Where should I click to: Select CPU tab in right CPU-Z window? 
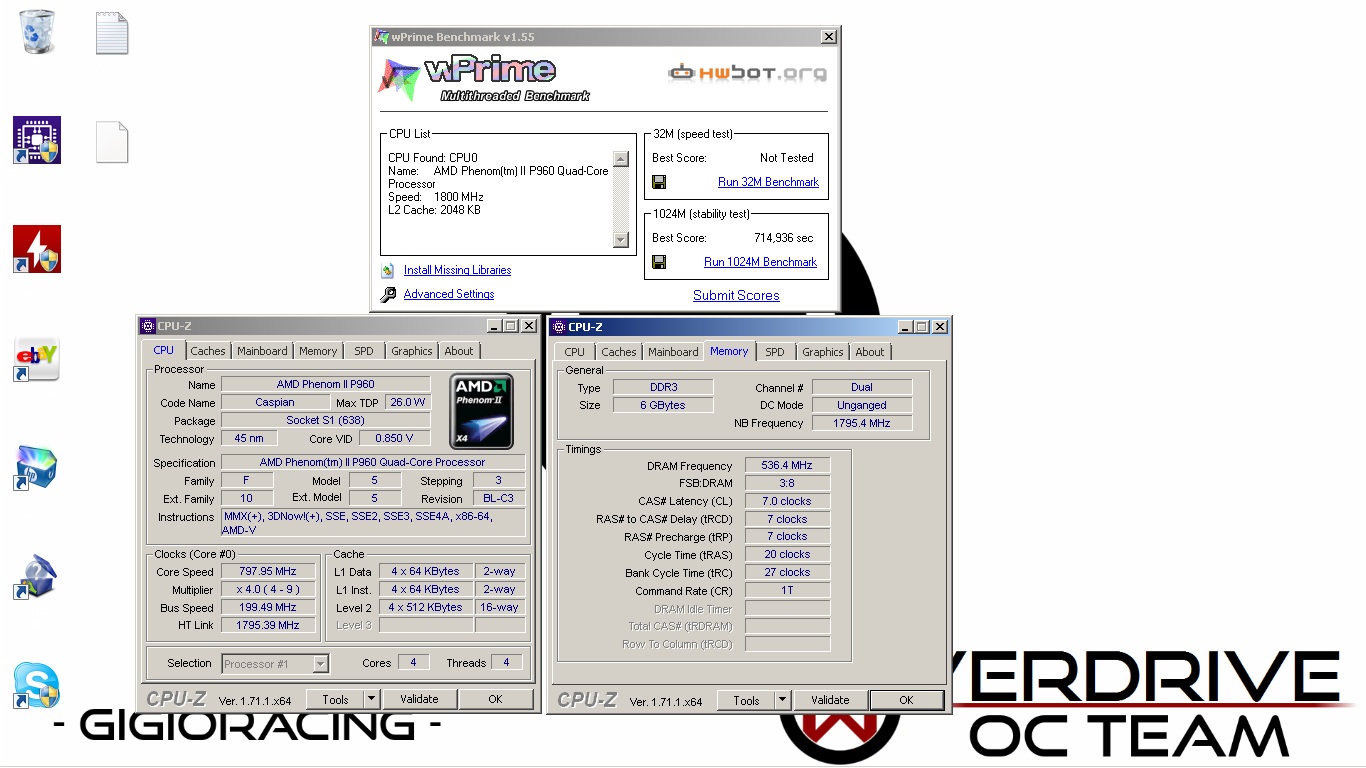click(574, 352)
